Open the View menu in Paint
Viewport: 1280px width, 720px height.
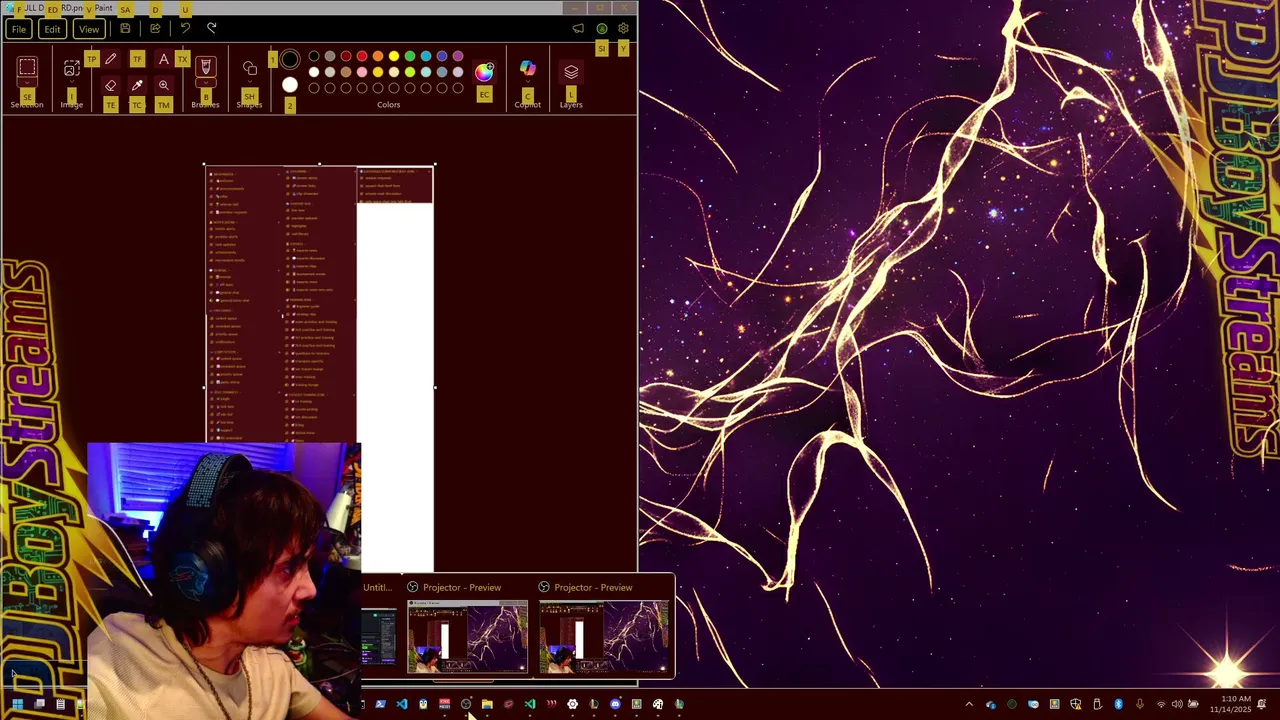[88, 29]
